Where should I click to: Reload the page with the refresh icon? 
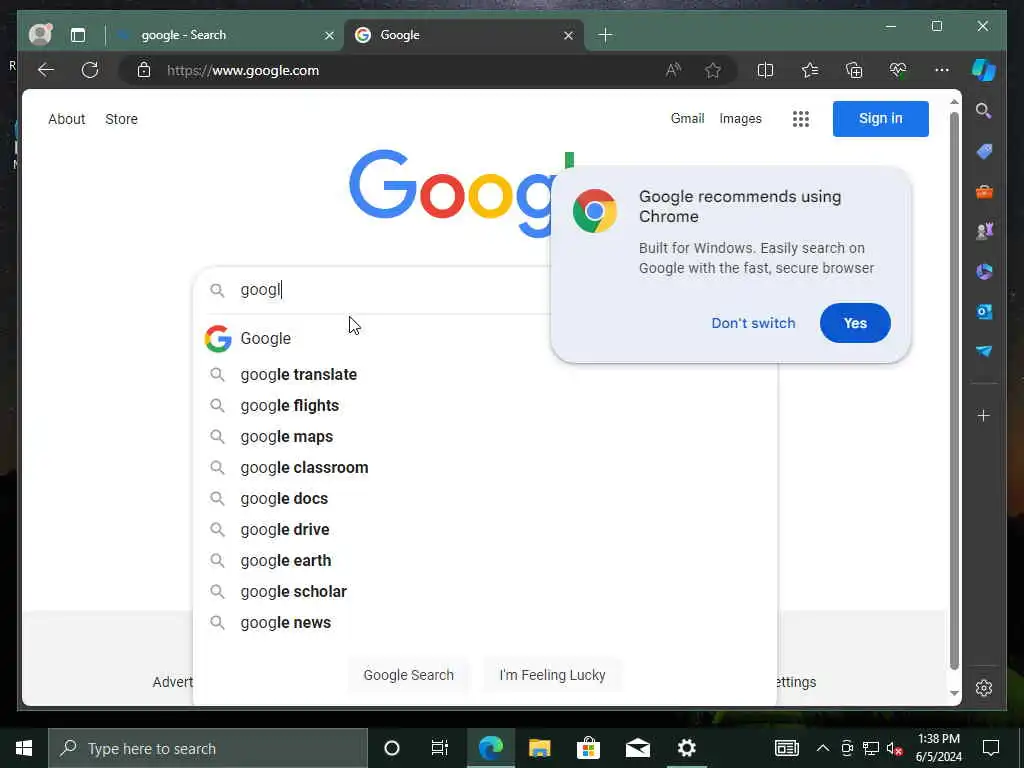(x=90, y=70)
